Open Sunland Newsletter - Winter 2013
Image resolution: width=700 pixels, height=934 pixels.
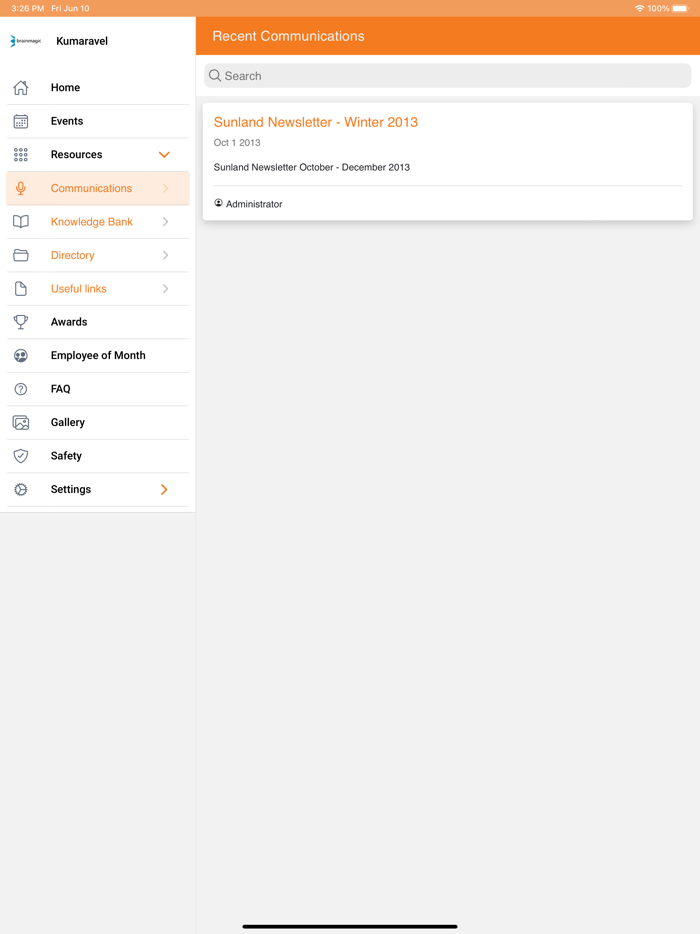pos(316,121)
